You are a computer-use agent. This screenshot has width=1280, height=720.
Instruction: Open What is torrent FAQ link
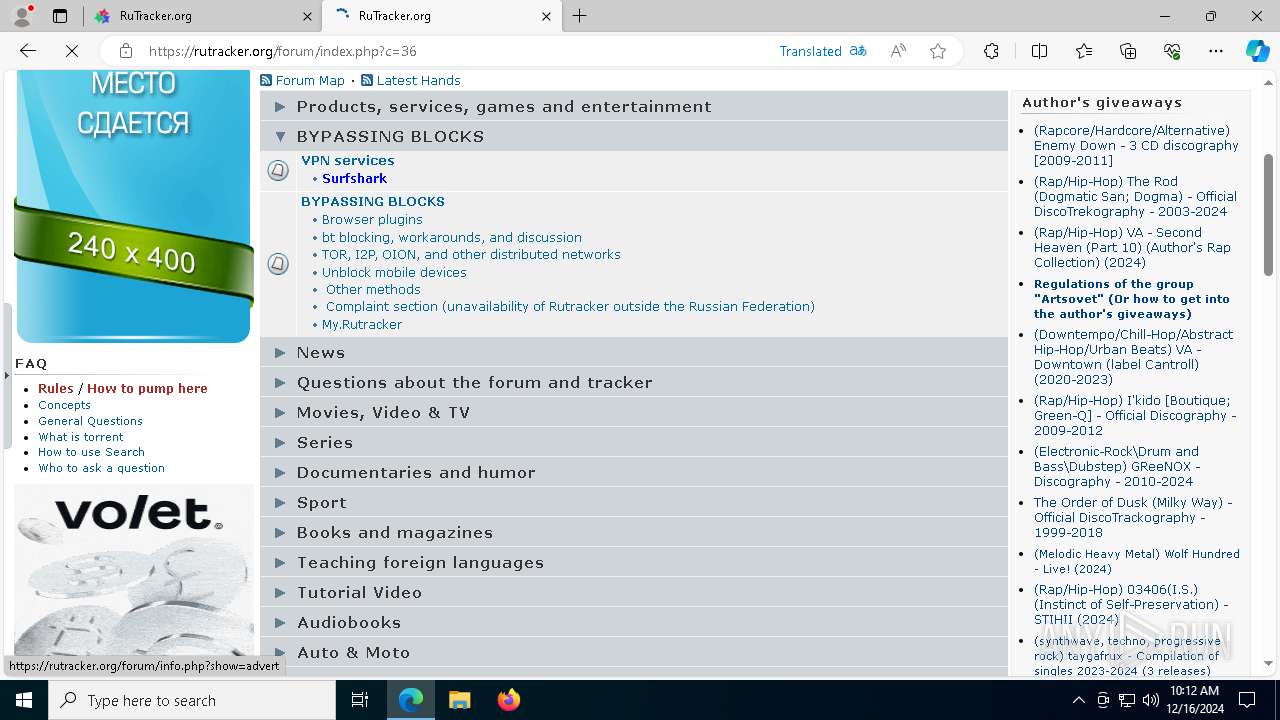[81, 437]
